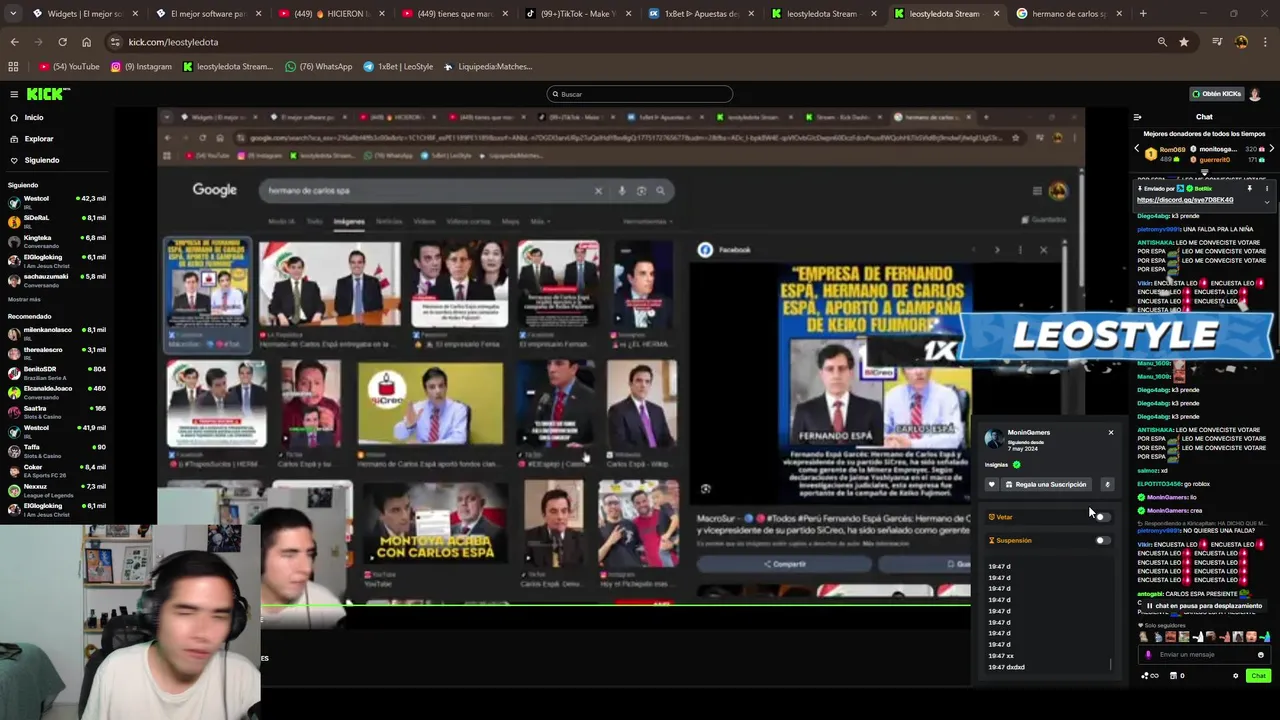Viewport: 1280px width, 720px height.
Task: Bookmark page with the star icon
Action: (1184, 42)
